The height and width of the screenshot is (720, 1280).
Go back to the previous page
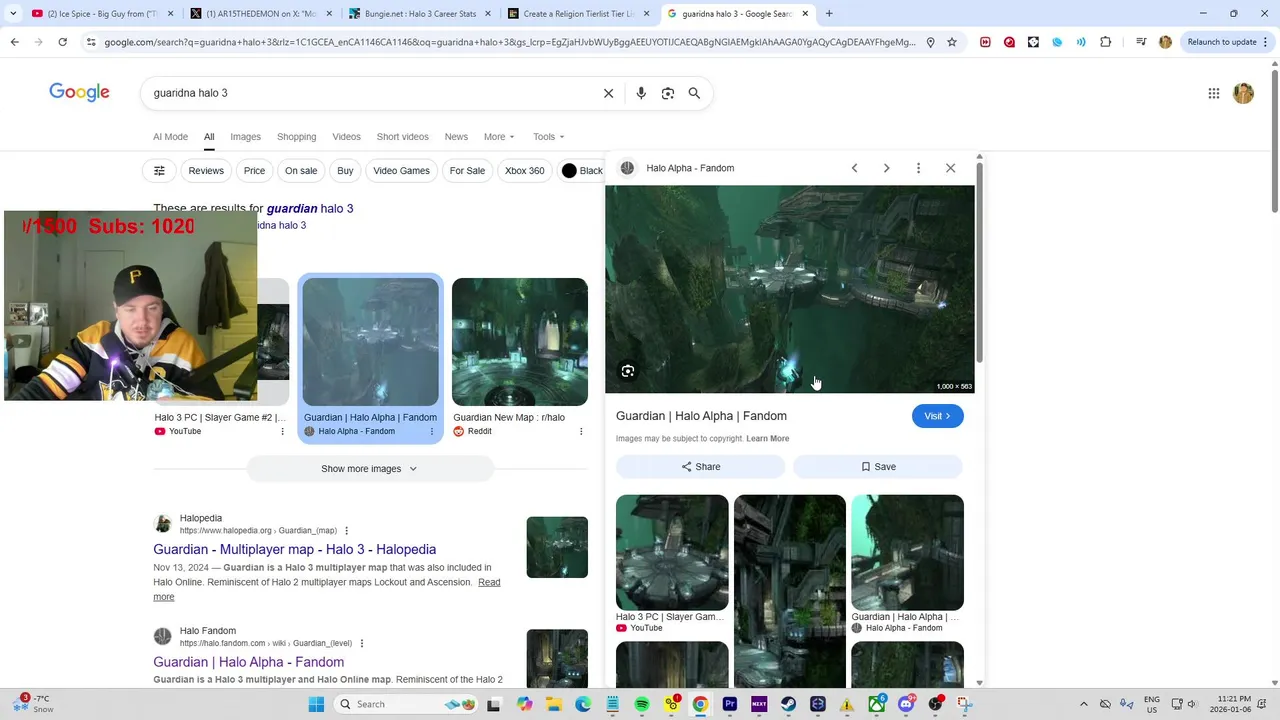(14, 42)
